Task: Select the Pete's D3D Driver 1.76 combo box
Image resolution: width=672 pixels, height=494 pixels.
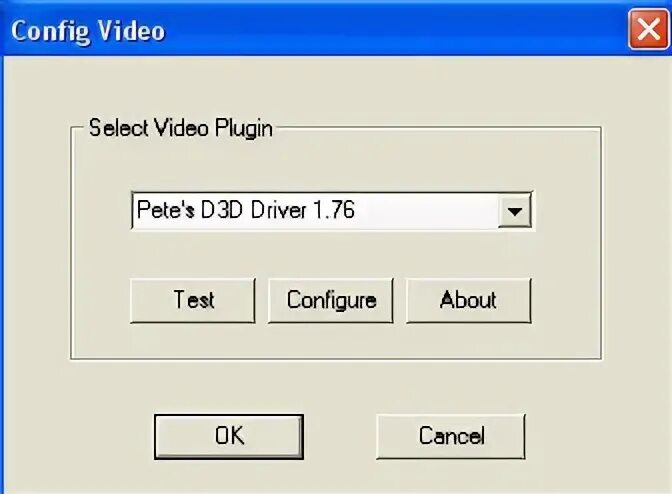Action: pyautogui.click(x=332, y=211)
